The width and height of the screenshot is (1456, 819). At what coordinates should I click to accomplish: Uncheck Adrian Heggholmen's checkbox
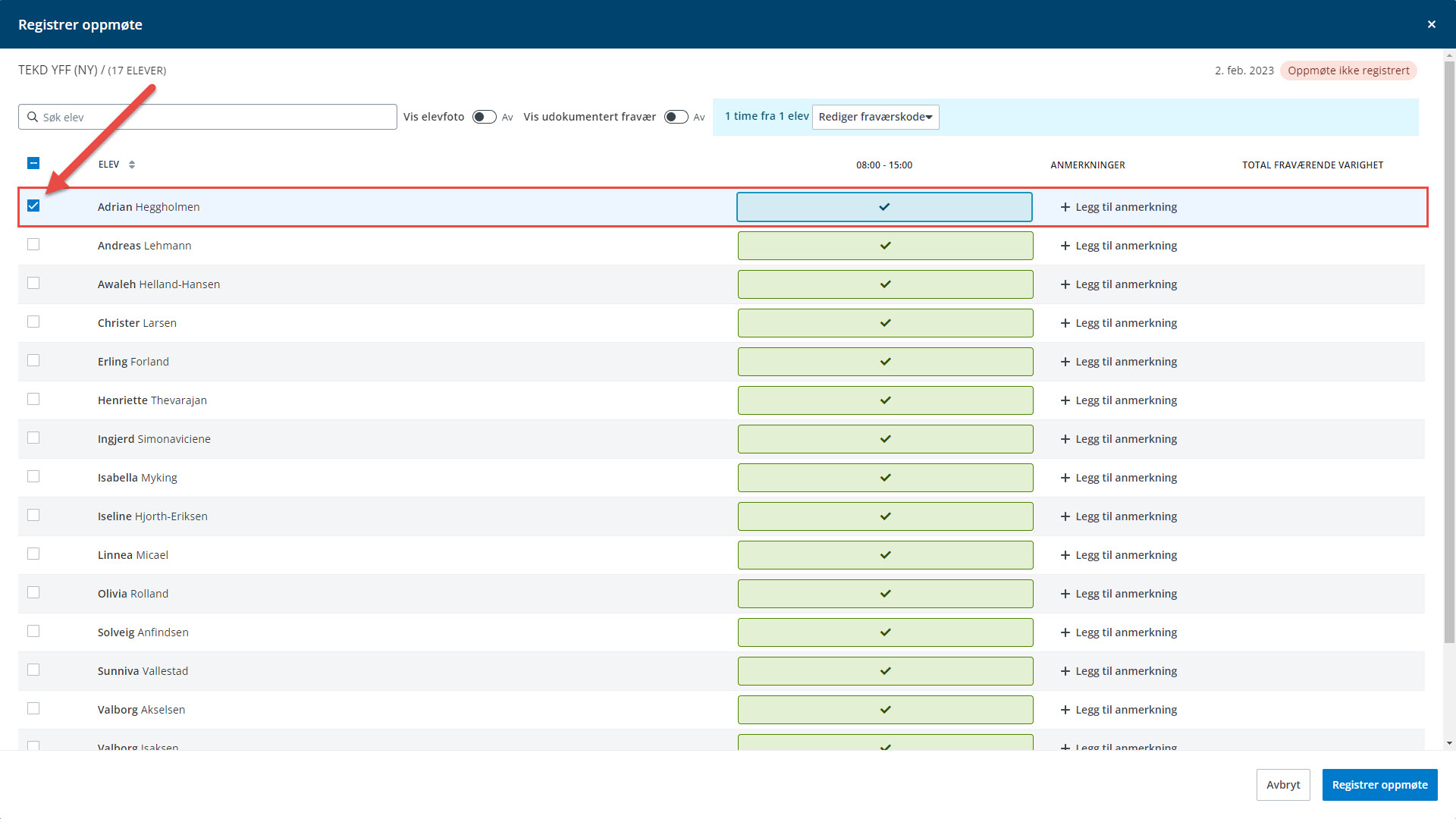coord(33,206)
